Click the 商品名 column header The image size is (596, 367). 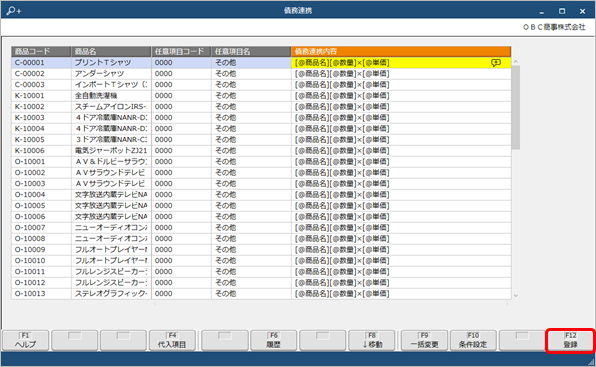[x=111, y=51]
